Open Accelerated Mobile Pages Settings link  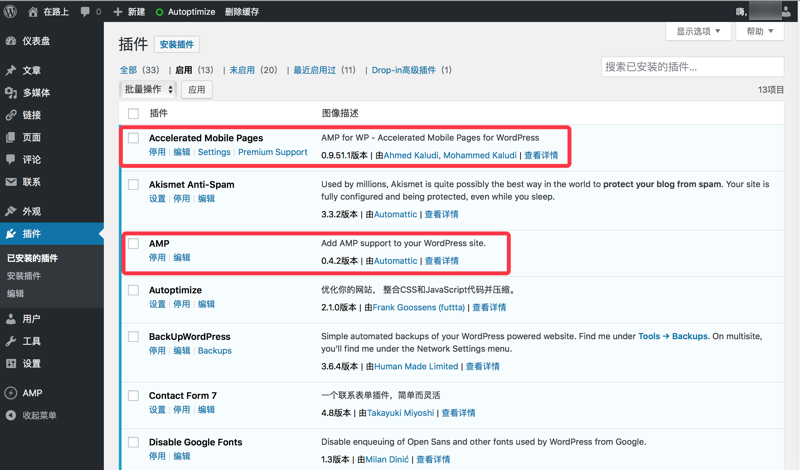pyautogui.click(x=214, y=152)
